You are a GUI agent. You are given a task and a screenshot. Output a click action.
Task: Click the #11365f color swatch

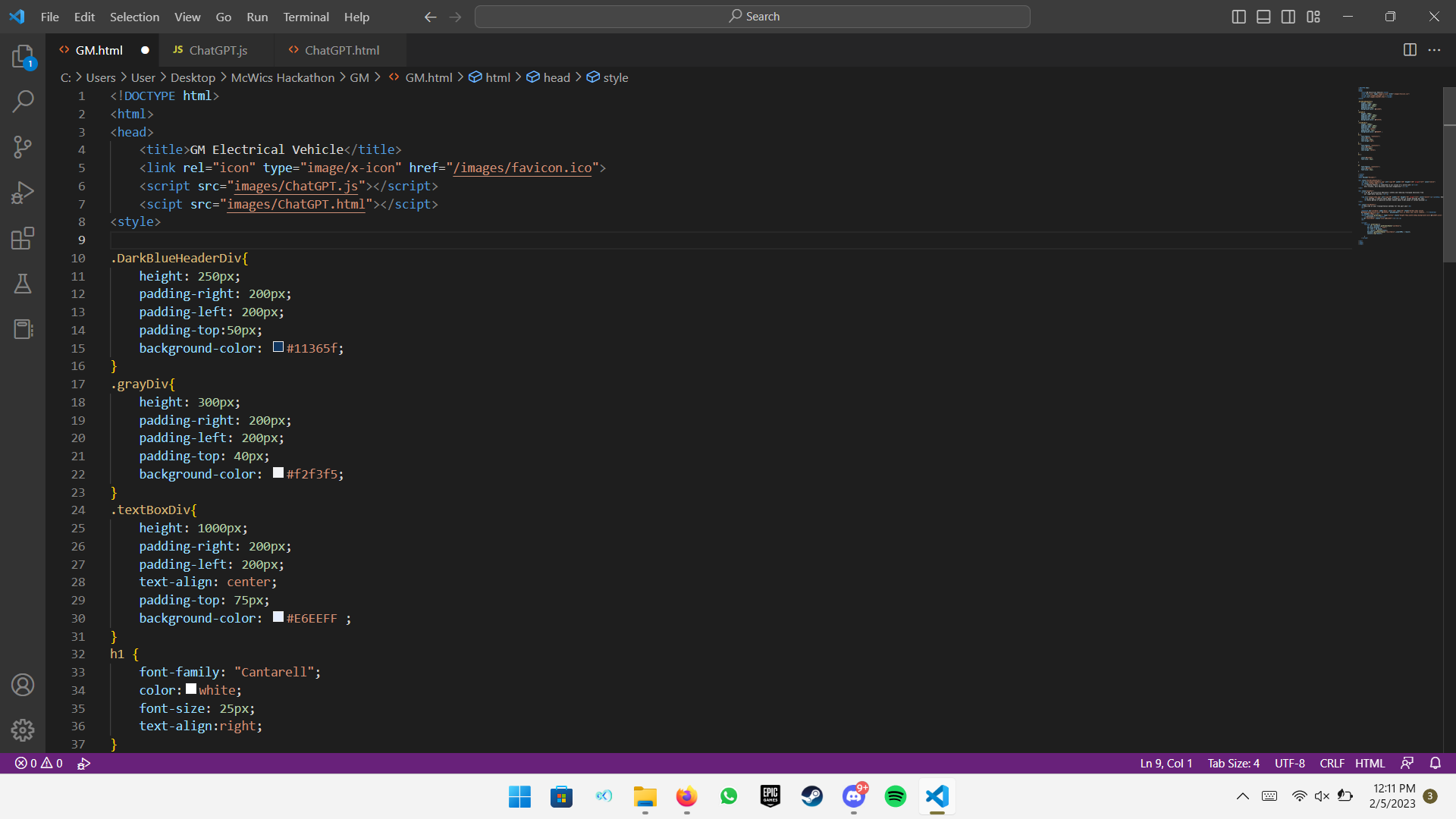(x=278, y=347)
